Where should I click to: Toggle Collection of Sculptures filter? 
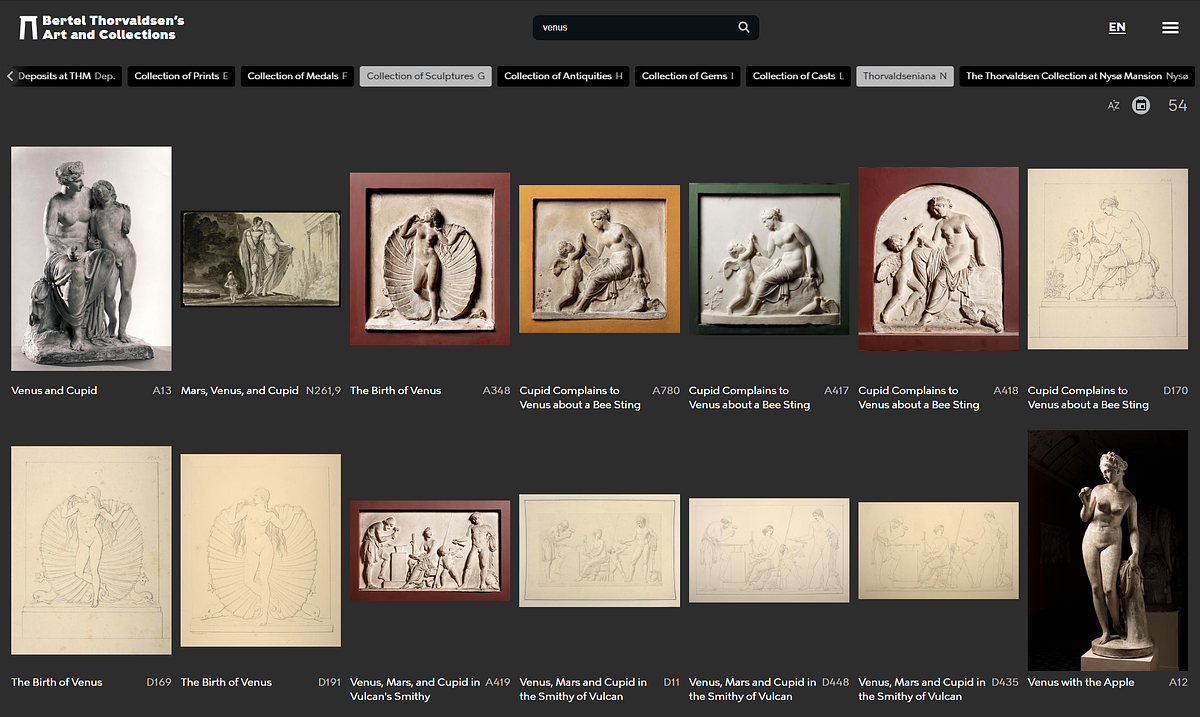click(x=426, y=76)
